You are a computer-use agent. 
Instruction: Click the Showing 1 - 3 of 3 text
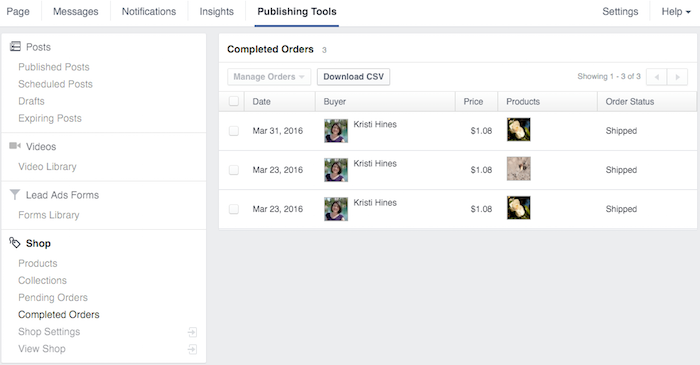point(609,76)
